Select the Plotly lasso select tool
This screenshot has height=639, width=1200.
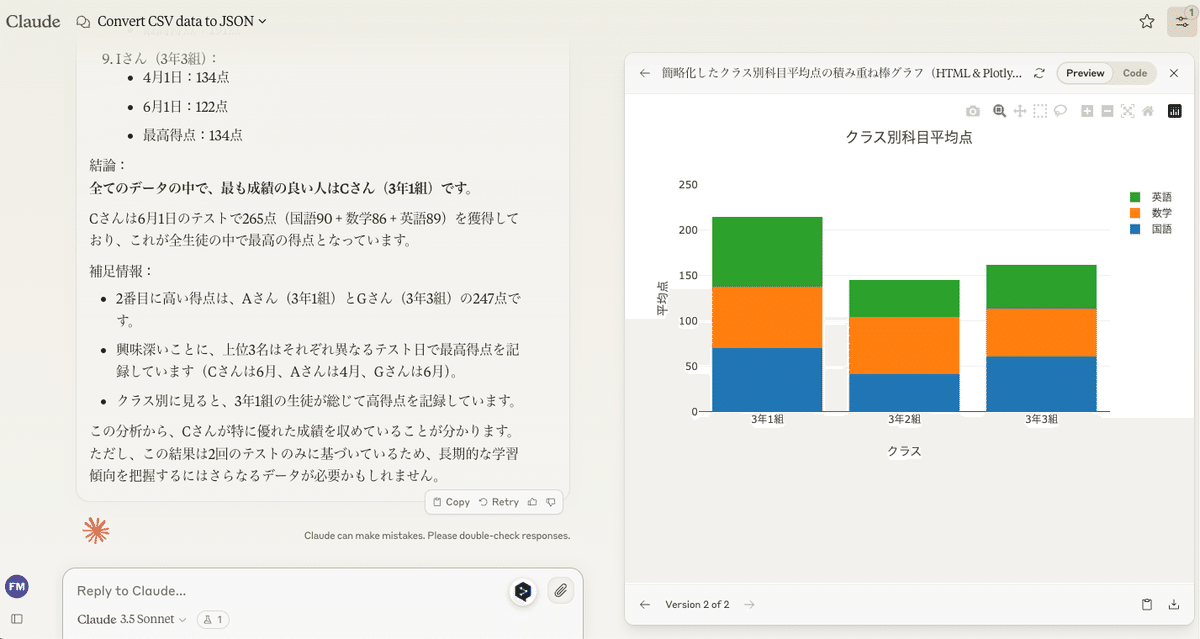pyautogui.click(x=1060, y=111)
